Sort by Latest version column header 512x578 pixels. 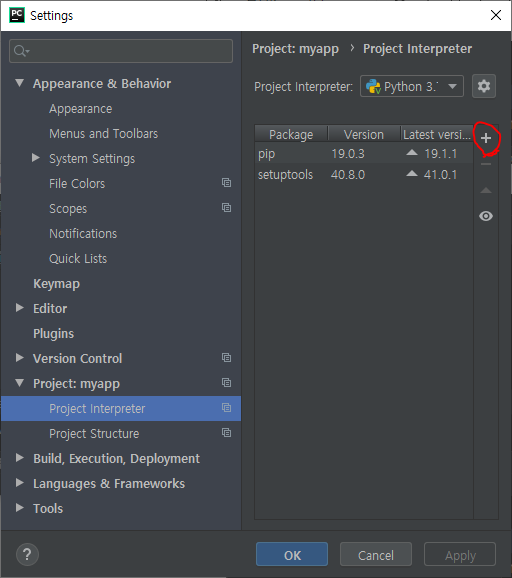tap(437, 134)
